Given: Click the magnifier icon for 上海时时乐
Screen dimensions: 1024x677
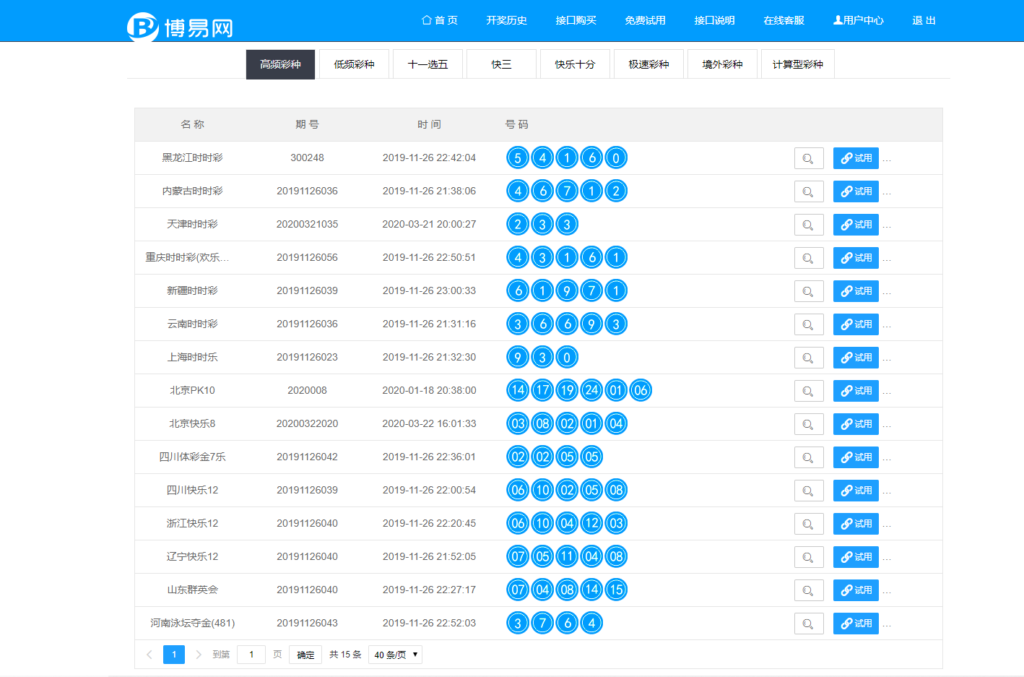Looking at the screenshot, I should tap(808, 357).
